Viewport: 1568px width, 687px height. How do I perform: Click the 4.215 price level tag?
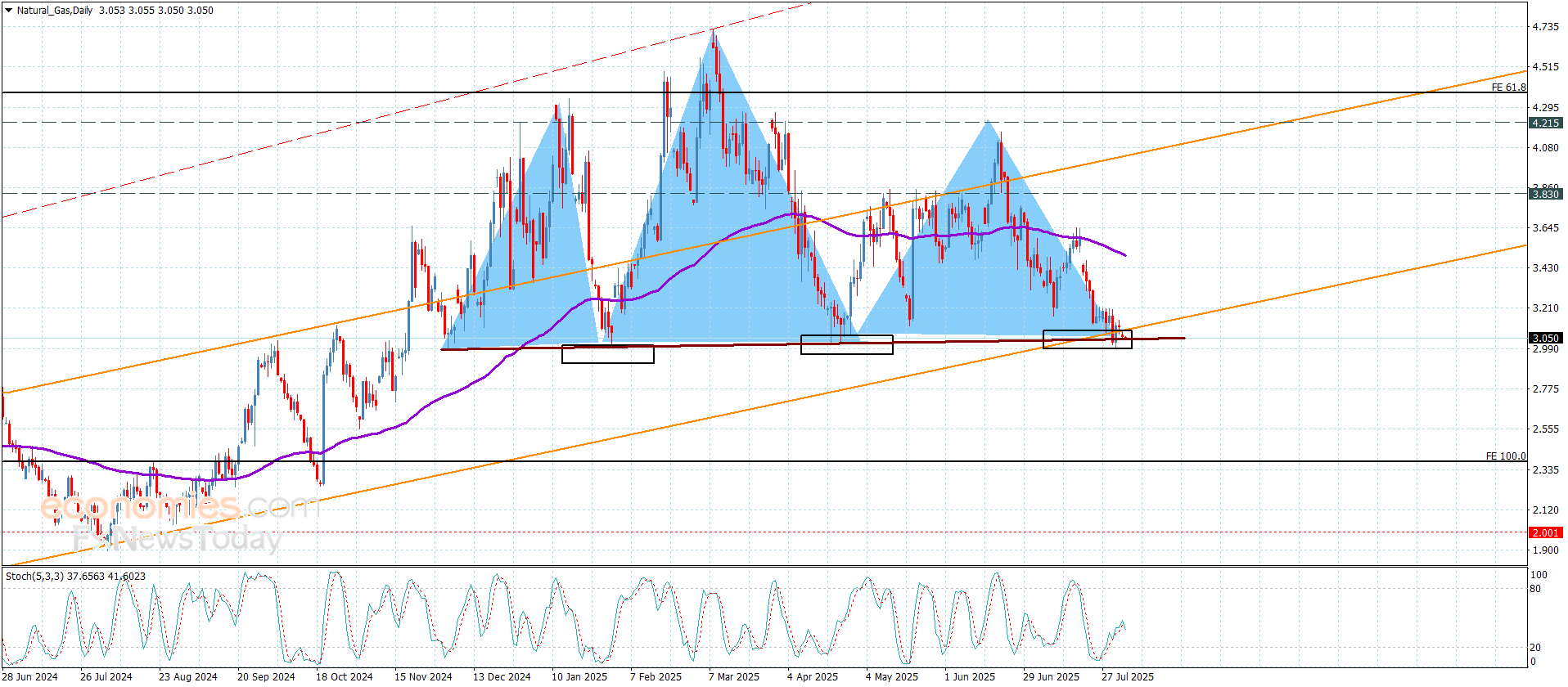coord(1546,123)
